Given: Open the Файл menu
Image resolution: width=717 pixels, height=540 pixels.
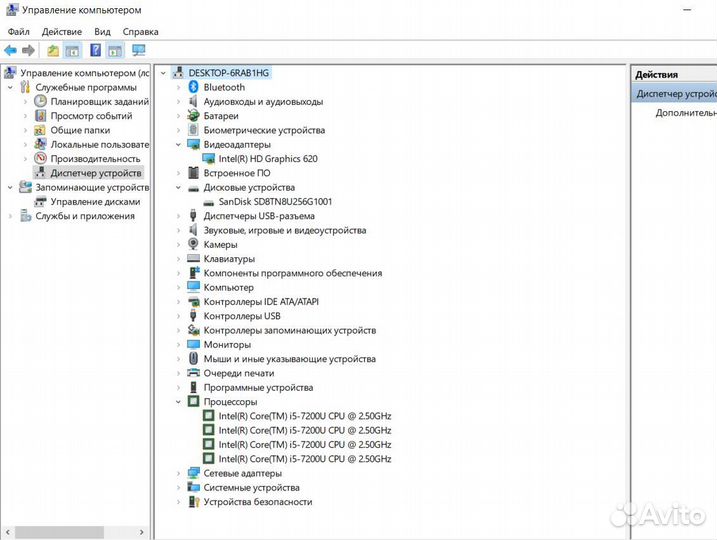Looking at the screenshot, I should coord(19,32).
